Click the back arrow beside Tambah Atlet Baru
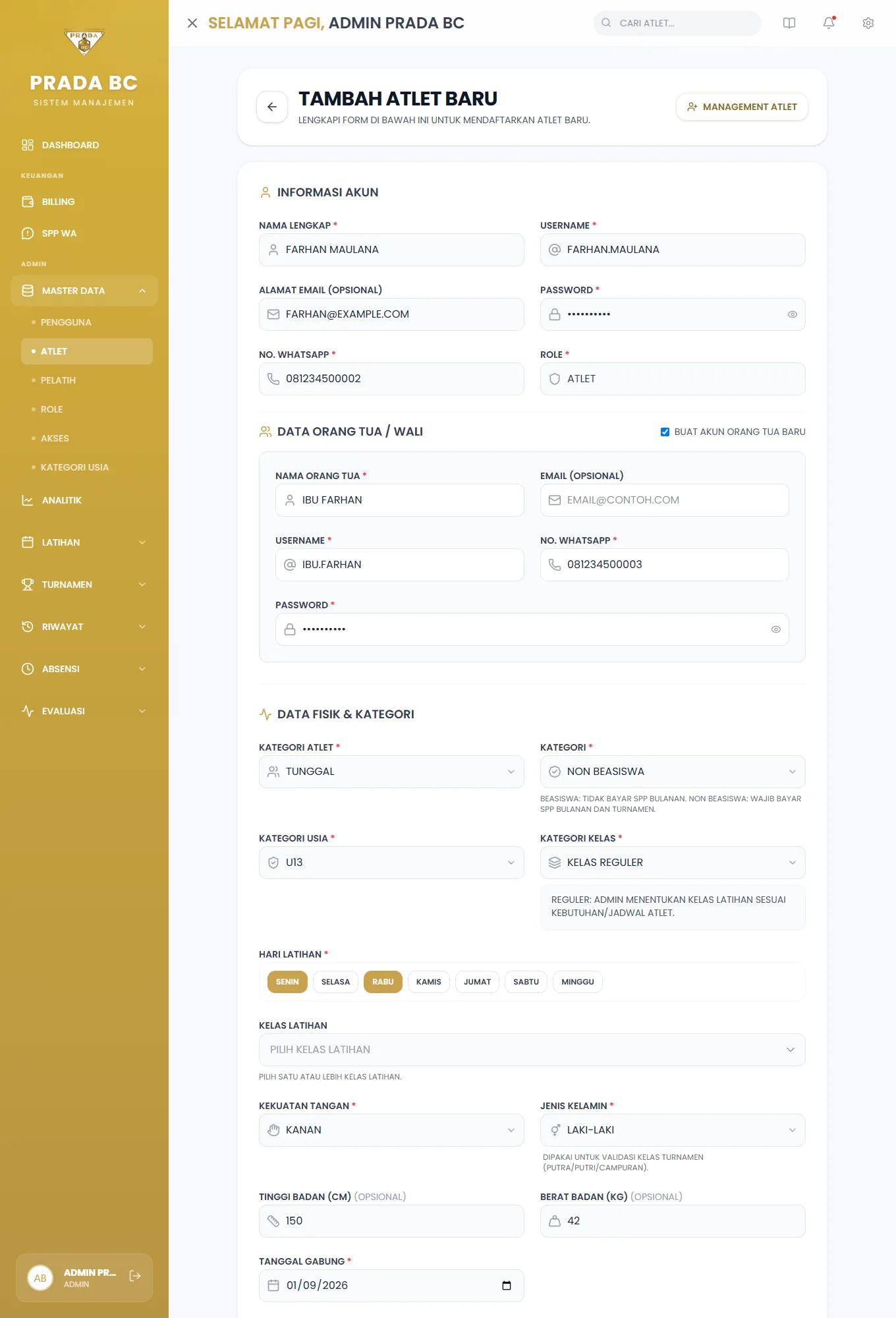The image size is (896, 1318). (272, 107)
